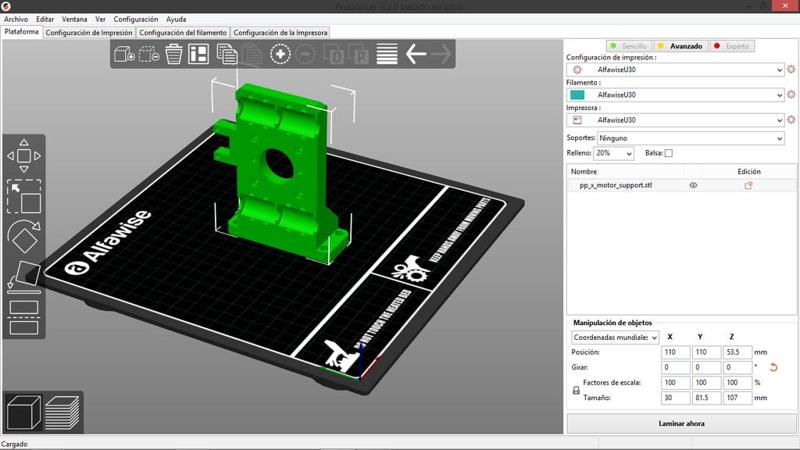Open Configuración menu

136,19
